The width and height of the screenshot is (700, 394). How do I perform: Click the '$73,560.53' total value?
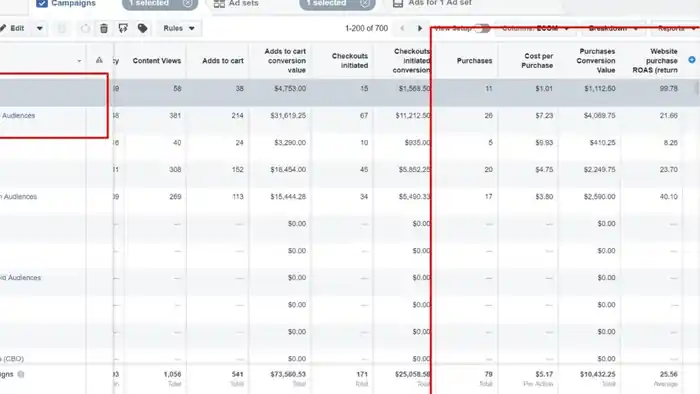click(288, 374)
